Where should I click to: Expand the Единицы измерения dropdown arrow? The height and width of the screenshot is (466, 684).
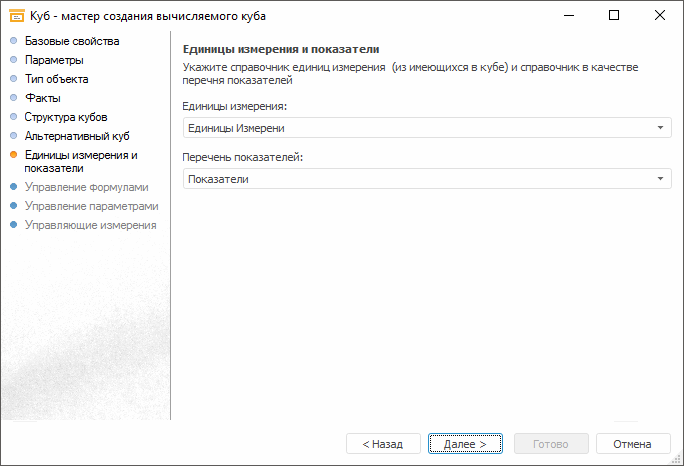click(x=661, y=128)
